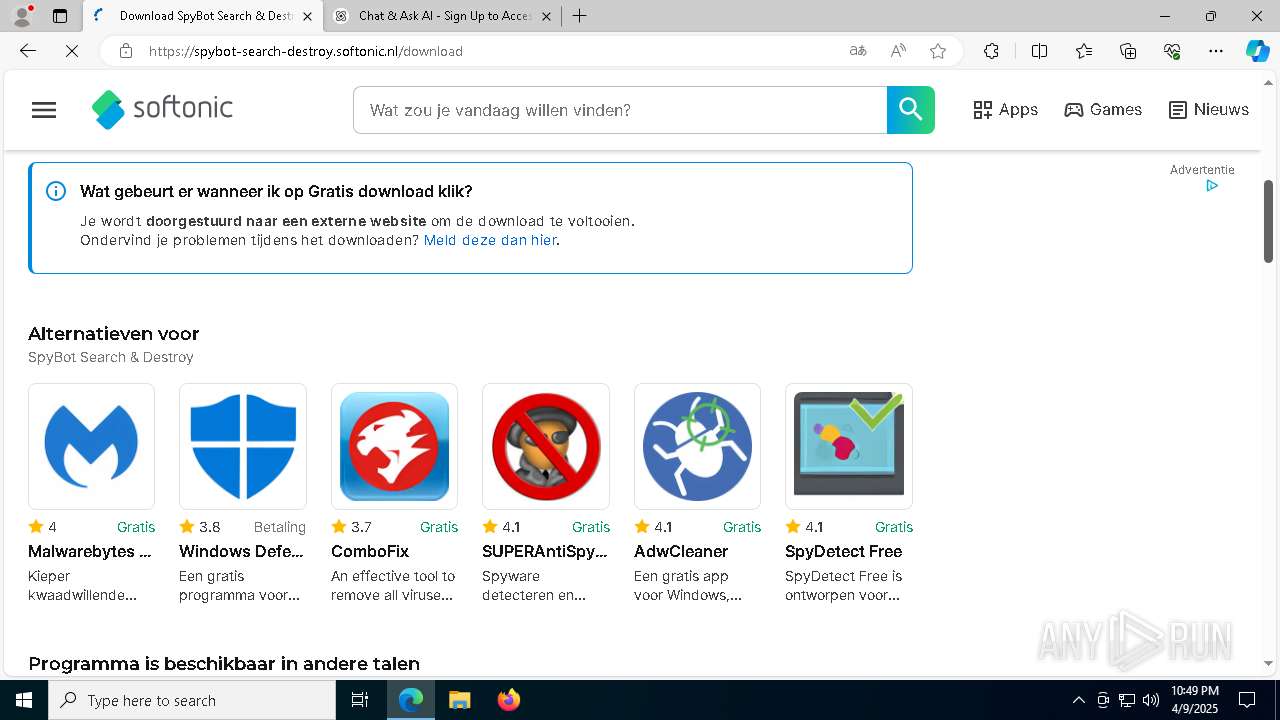Close the Chat & Ask AI tab
The image size is (1280, 720).
pos(546,16)
